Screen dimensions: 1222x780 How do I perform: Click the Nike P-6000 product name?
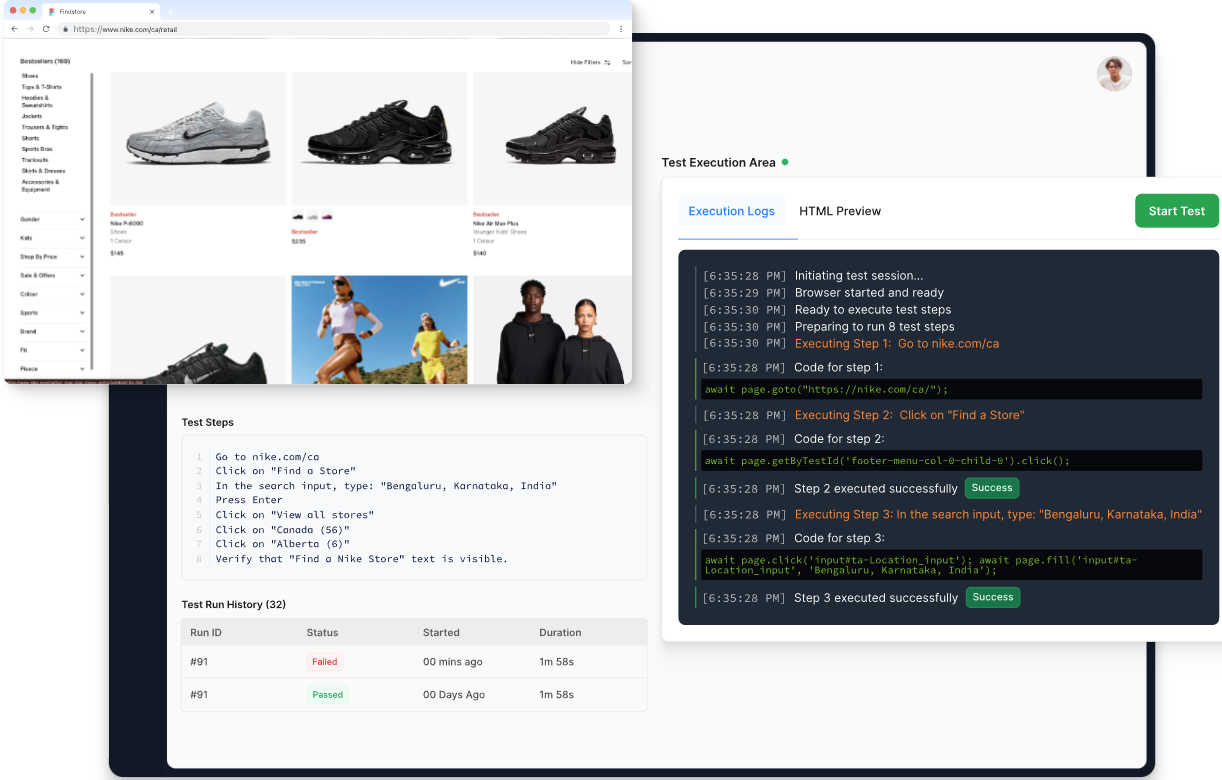click(x=127, y=223)
